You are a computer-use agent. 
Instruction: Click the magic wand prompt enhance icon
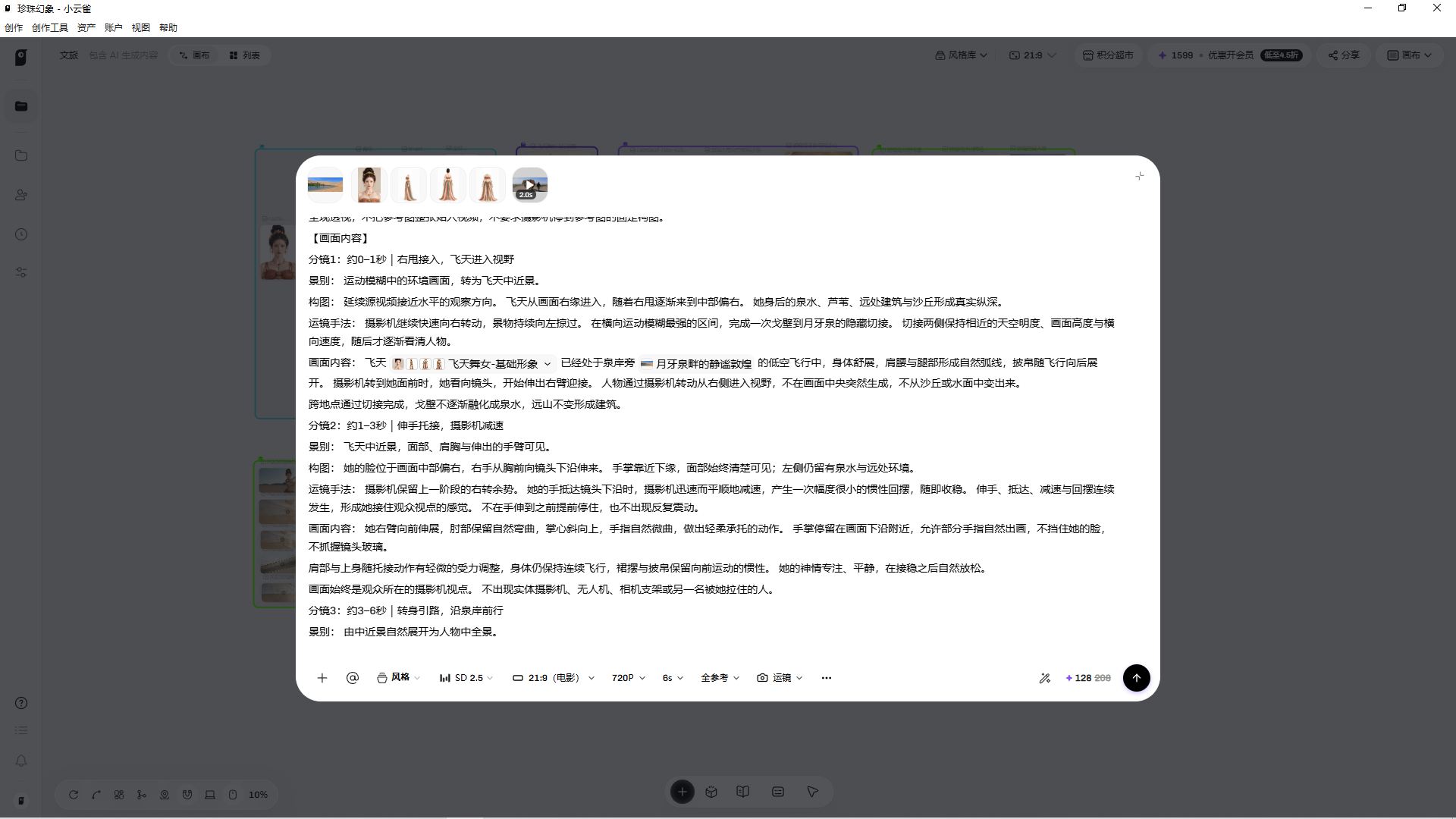tap(1044, 678)
